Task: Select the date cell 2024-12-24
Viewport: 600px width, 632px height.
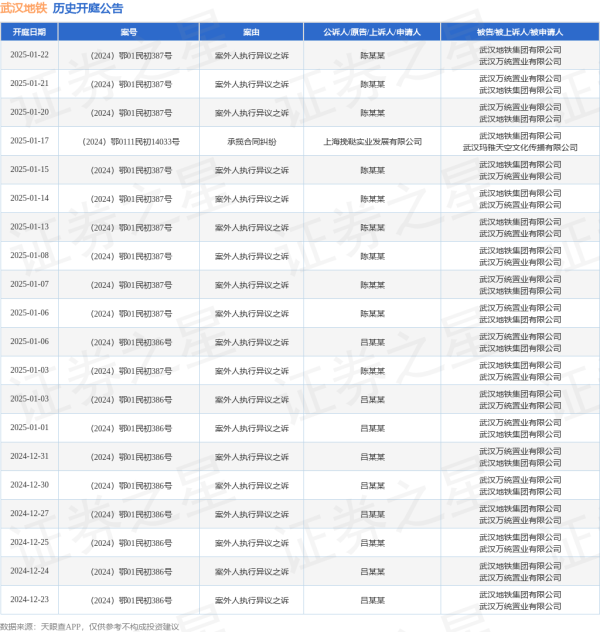Action: point(29,571)
